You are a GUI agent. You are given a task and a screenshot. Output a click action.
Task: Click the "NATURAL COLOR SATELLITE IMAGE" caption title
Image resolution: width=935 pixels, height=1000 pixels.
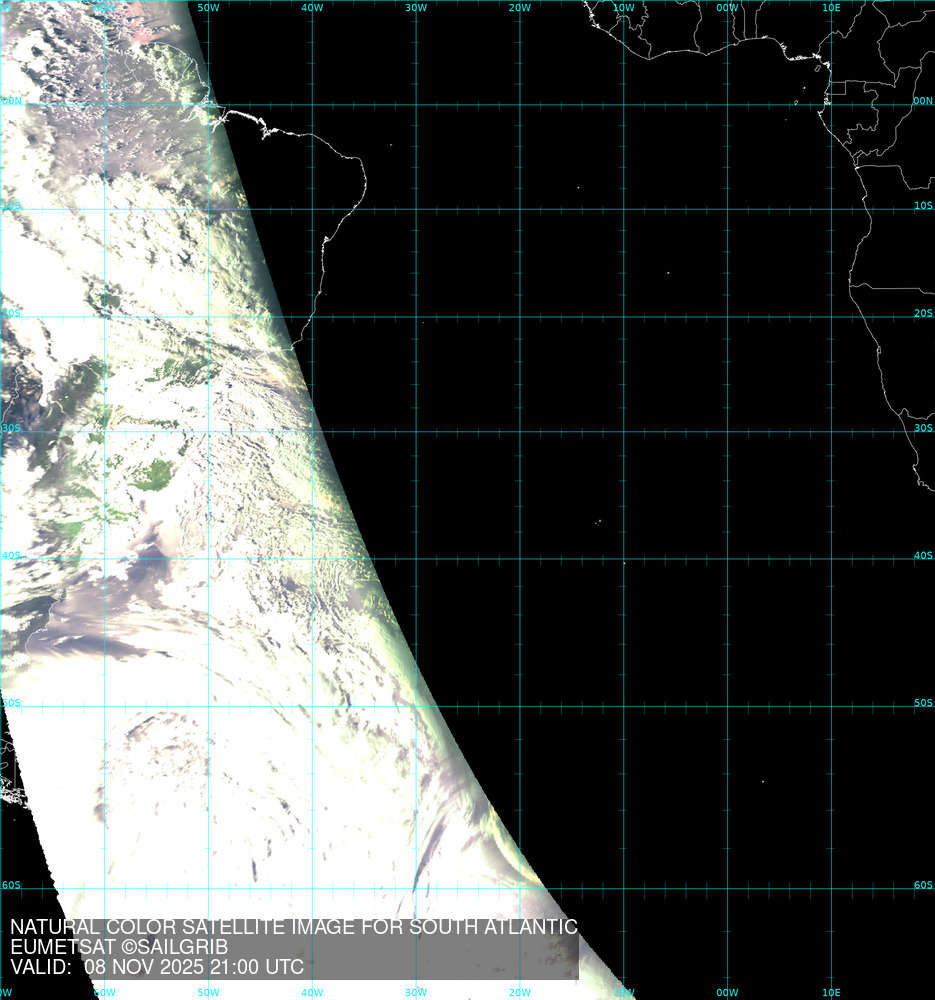coord(293,927)
